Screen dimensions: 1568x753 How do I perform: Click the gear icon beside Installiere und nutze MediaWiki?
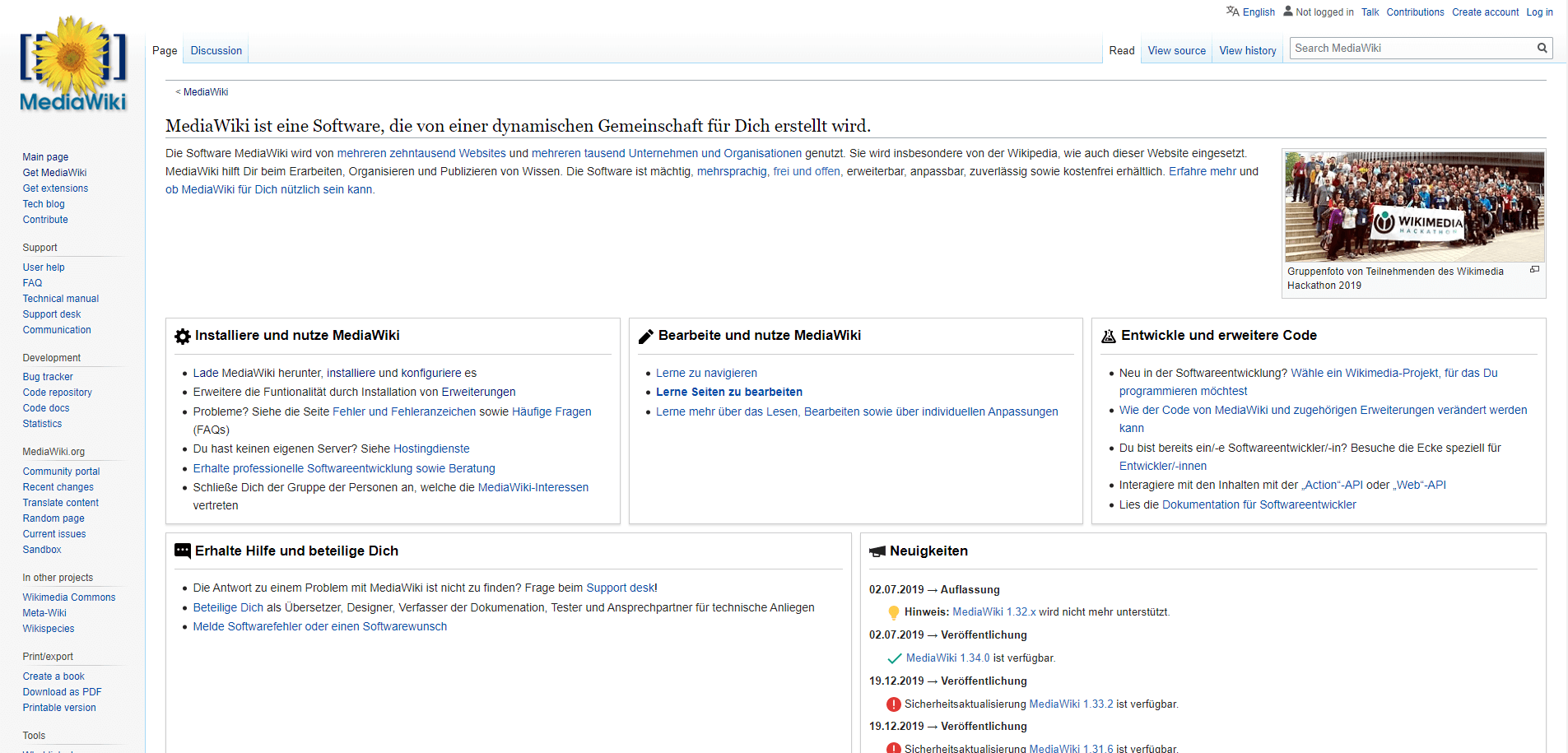coord(183,337)
